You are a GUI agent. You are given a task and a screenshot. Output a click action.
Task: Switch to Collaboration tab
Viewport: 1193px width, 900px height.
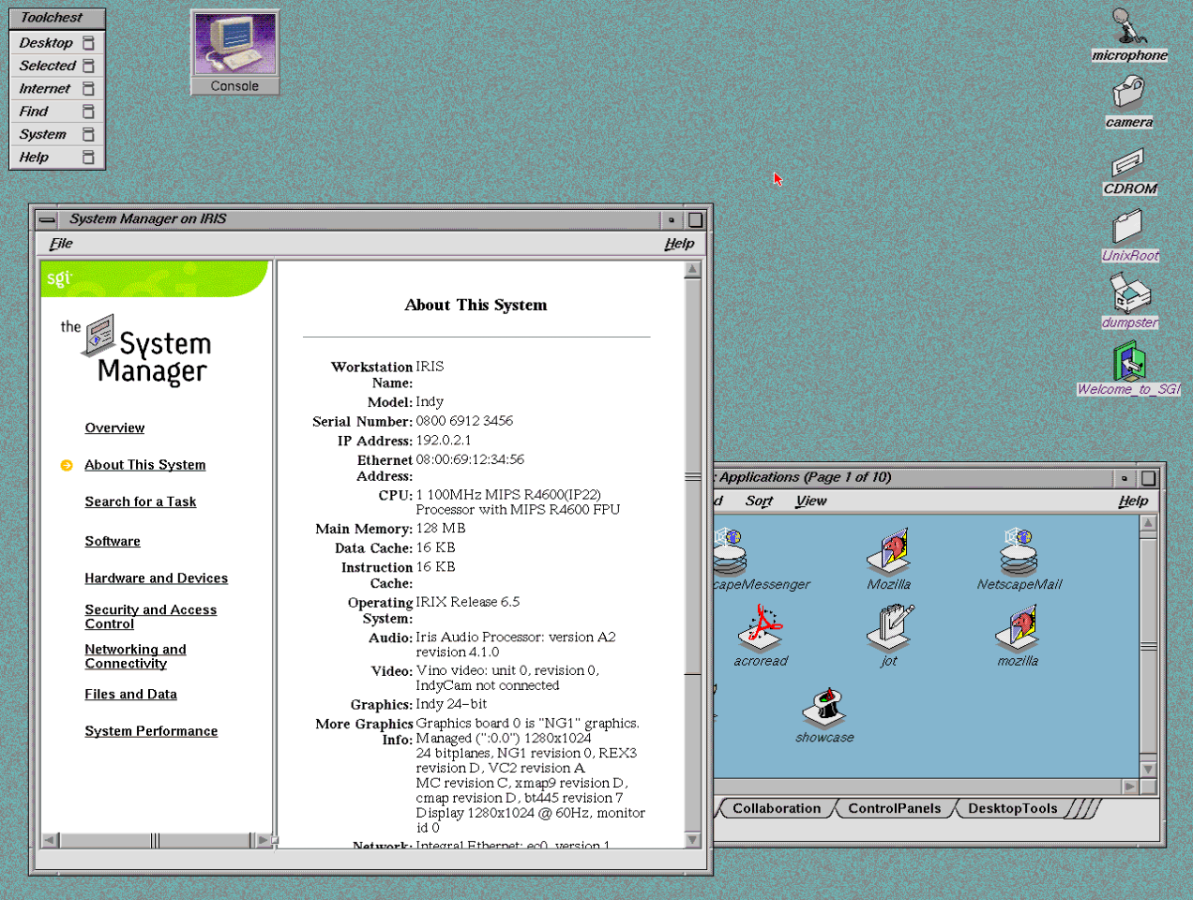776,809
